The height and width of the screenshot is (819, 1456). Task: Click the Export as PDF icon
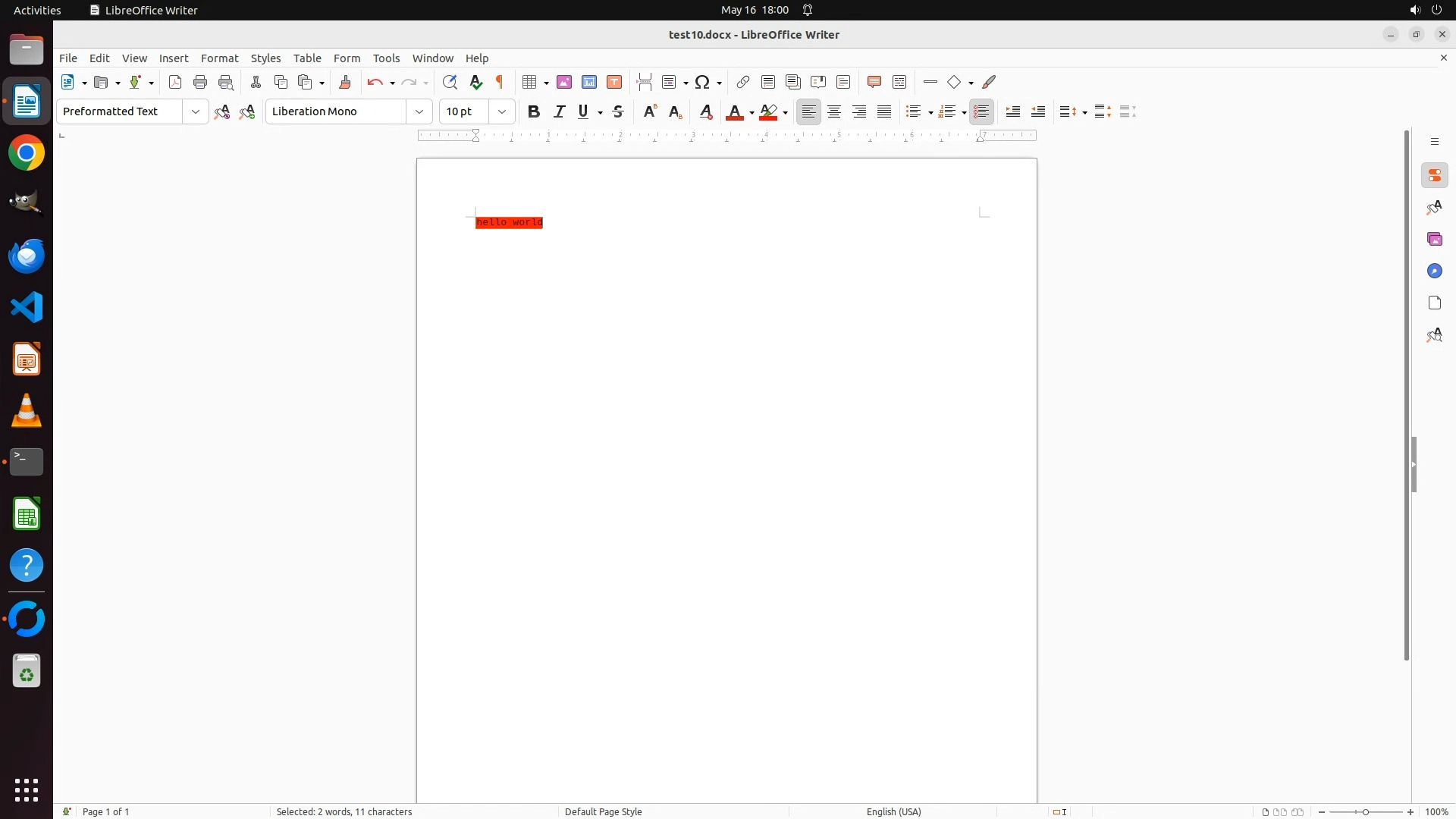click(x=175, y=82)
